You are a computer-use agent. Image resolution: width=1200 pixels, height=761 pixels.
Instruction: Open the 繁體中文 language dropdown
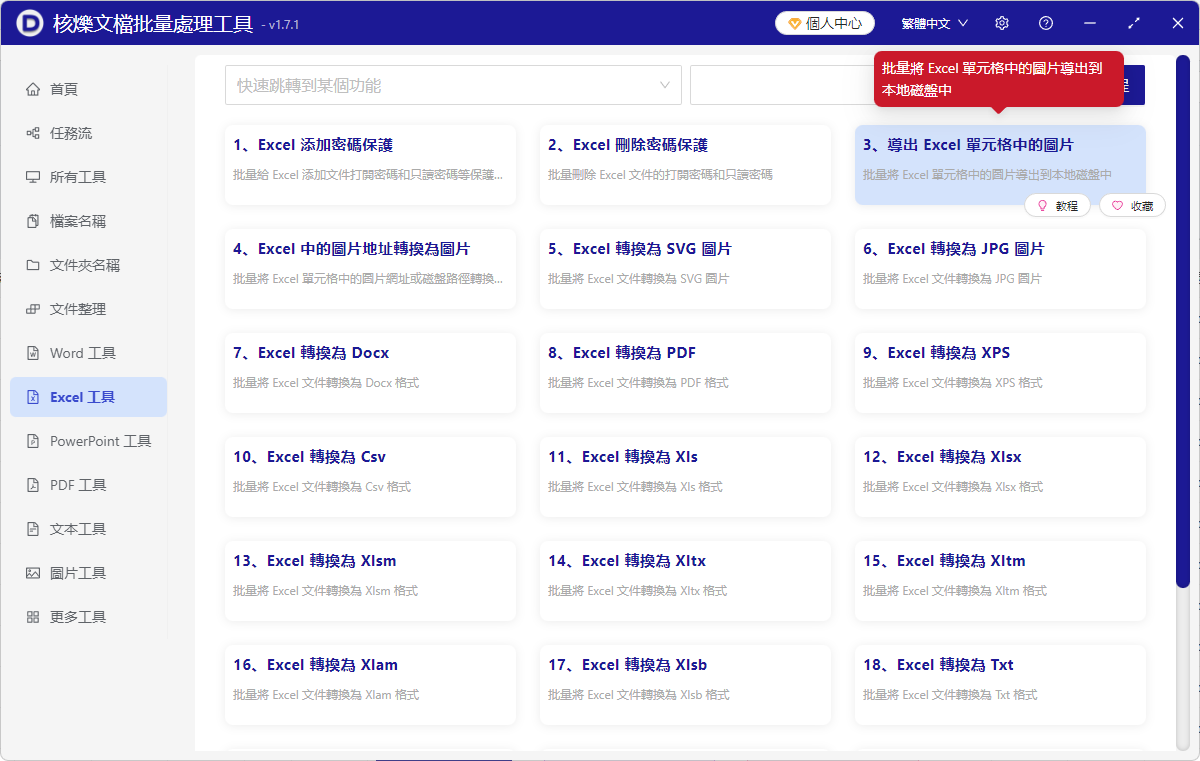pyautogui.click(x=933, y=22)
